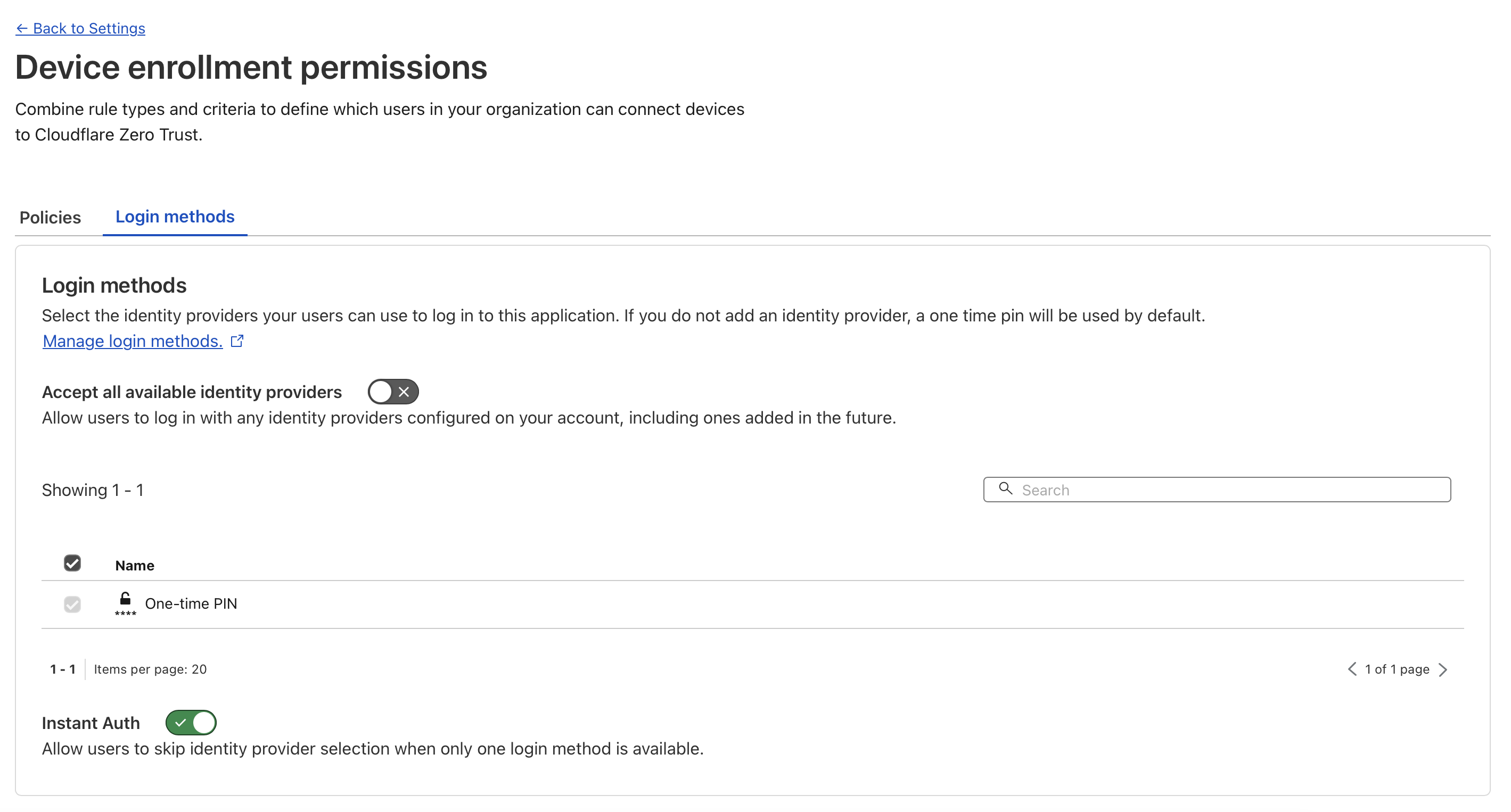Image resolution: width=1511 pixels, height=812 pixels.
Task: Select the Login methods tab
Action: pos(175,217)
